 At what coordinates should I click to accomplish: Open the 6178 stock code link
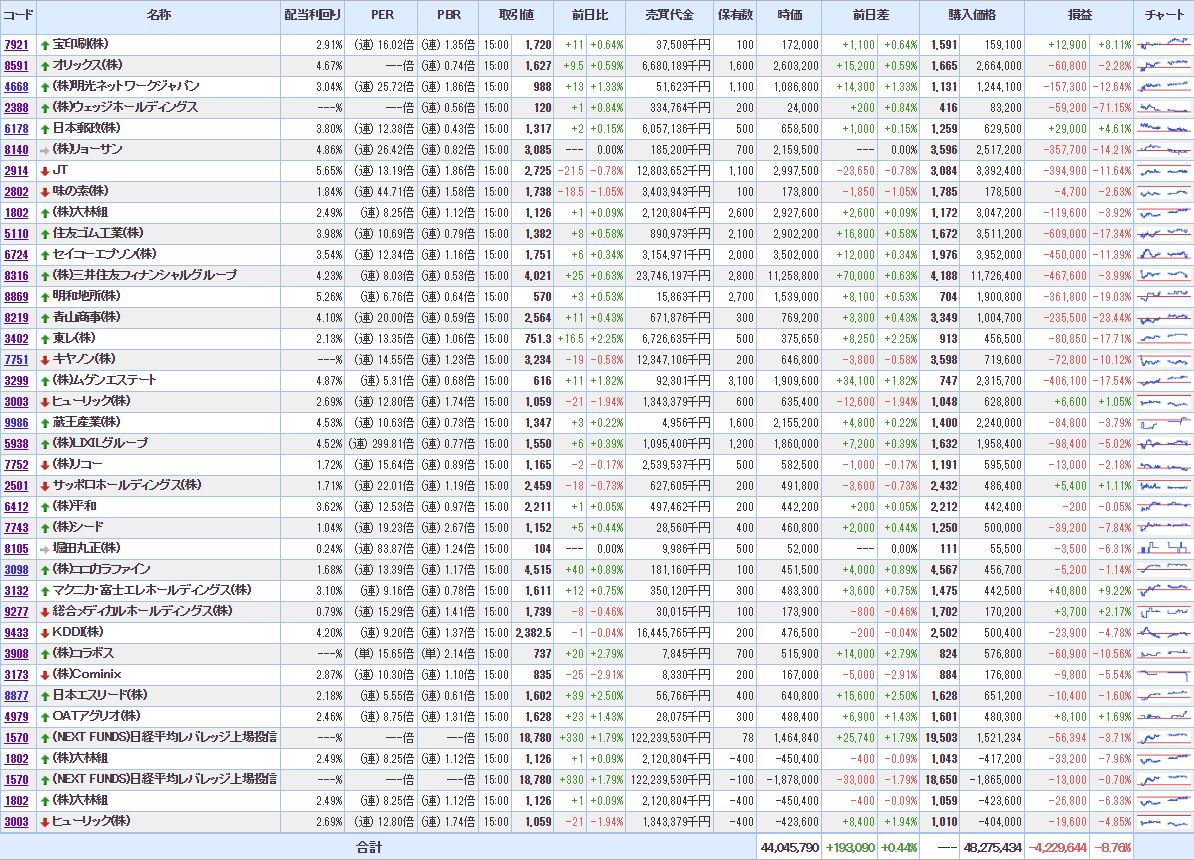[x=16, y=129]
